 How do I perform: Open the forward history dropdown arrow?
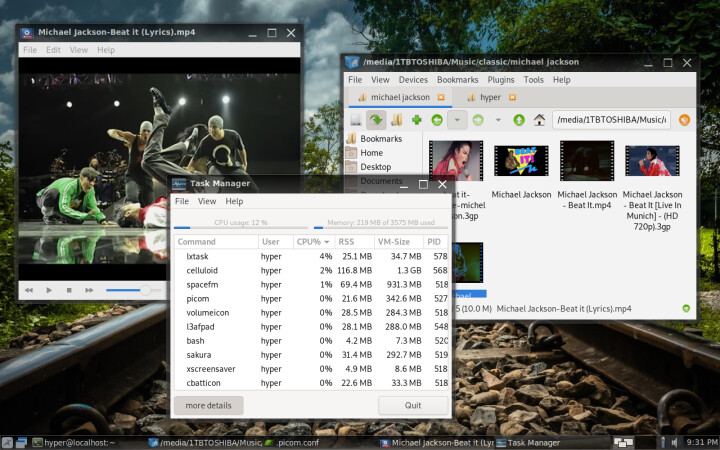point(498,120)
